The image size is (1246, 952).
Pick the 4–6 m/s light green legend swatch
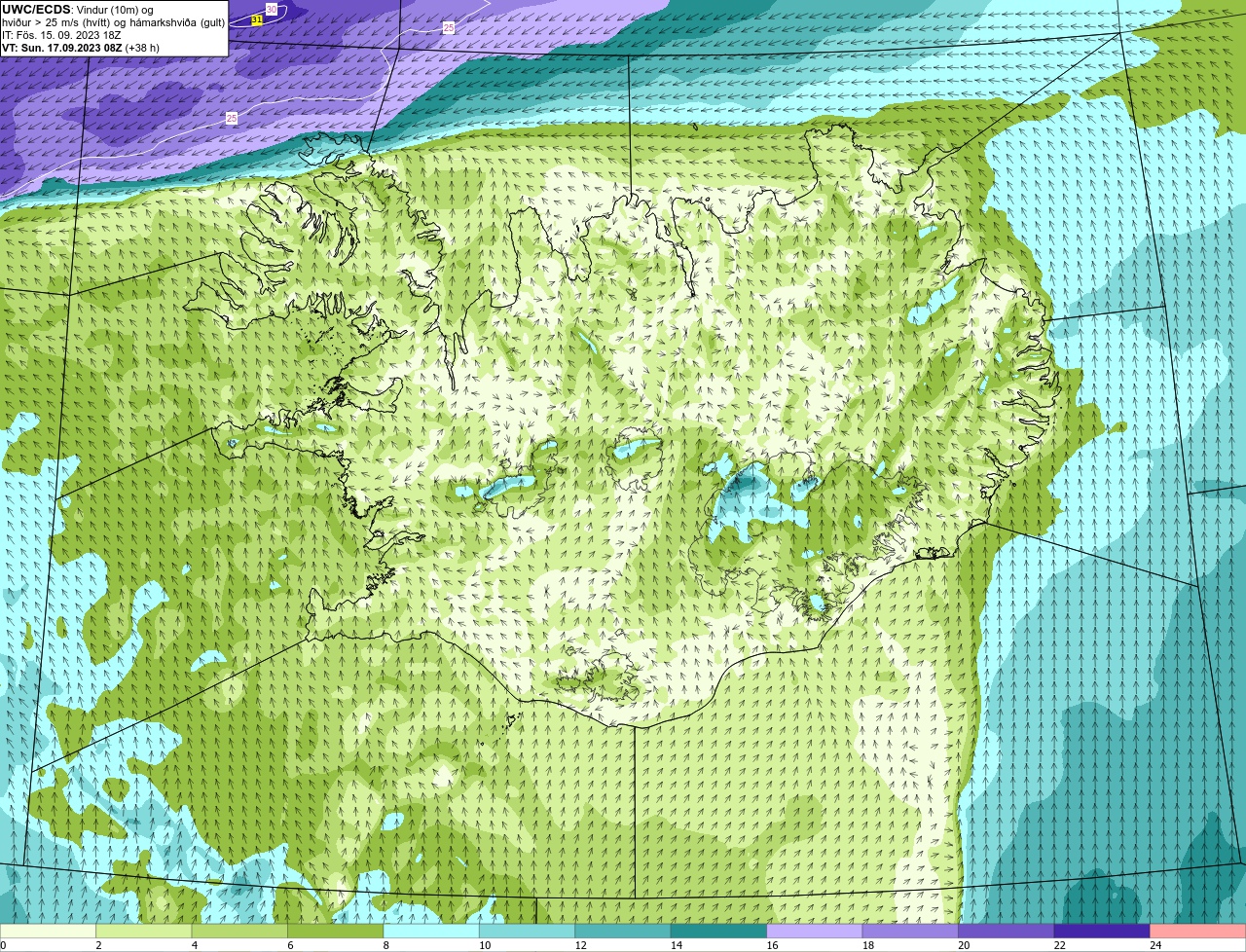[239, 932]
